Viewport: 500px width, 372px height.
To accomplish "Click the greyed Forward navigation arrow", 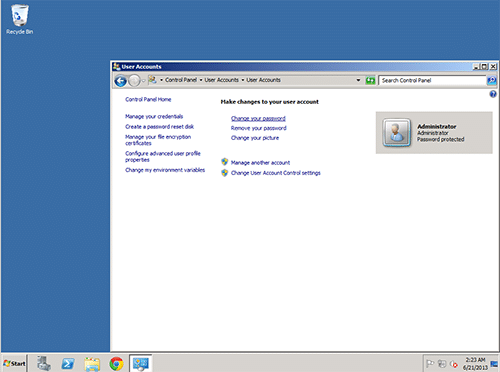I will point(134,81).
